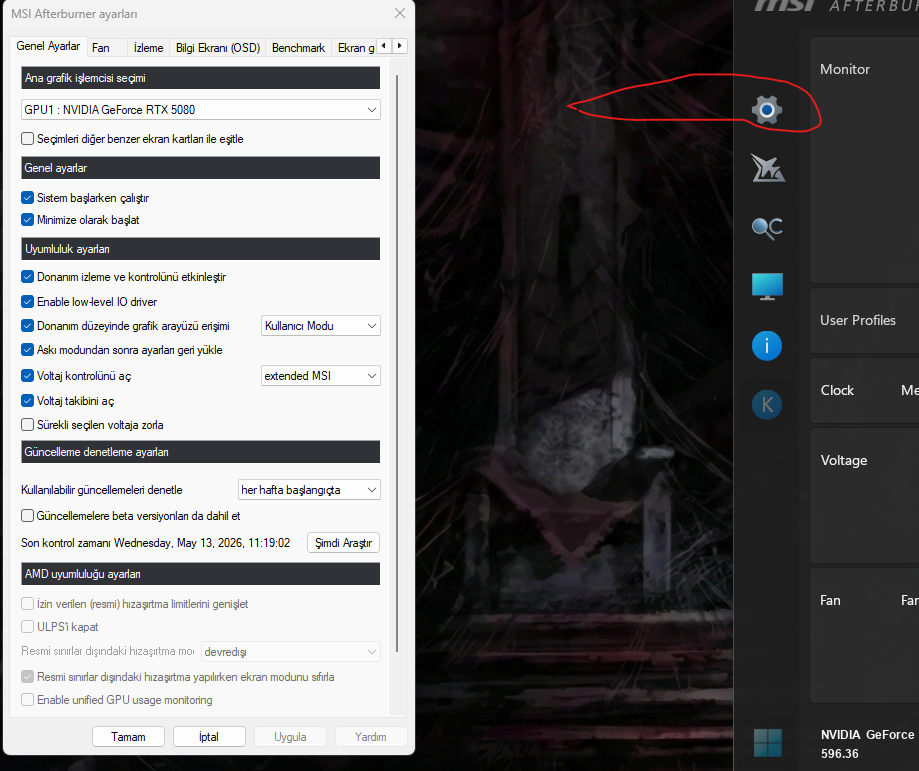Viewport: 919px width, 771px height.
Task: Launch the OC Scanner magnifier icon
Action: [x=767, y=227]
